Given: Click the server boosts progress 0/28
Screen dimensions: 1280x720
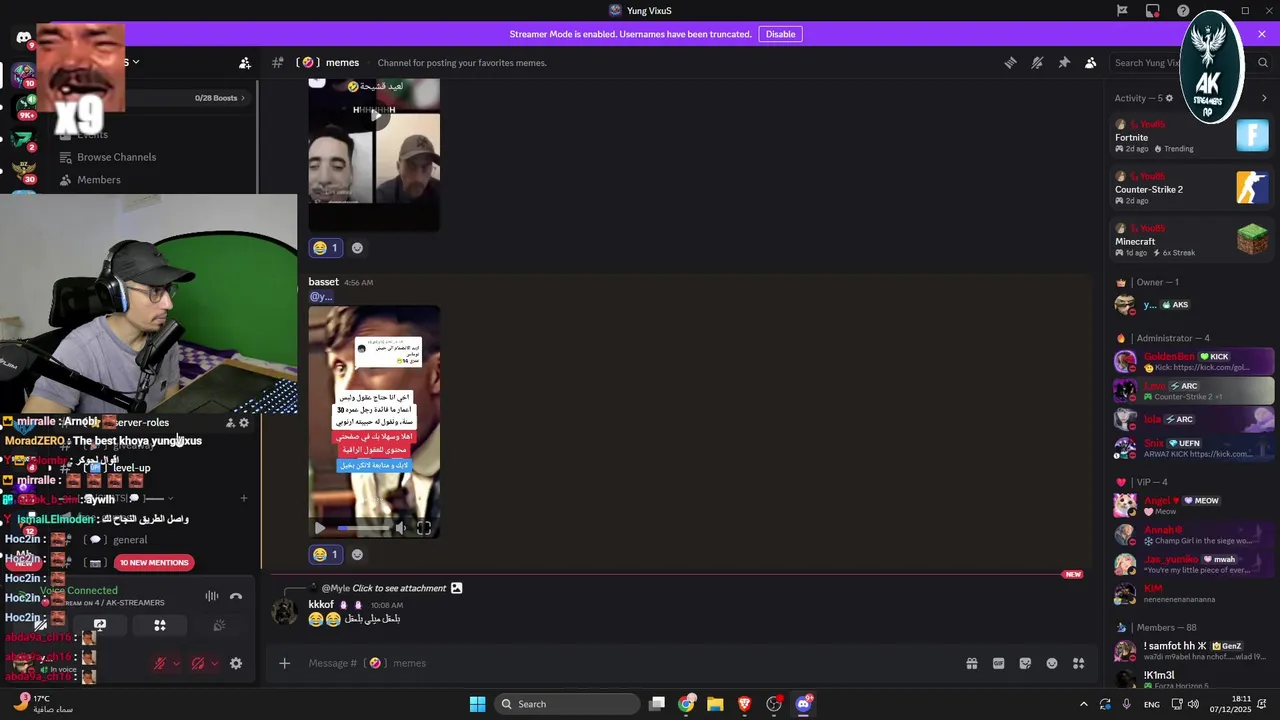Looking at the screenshot, I should tap(219, 98).
